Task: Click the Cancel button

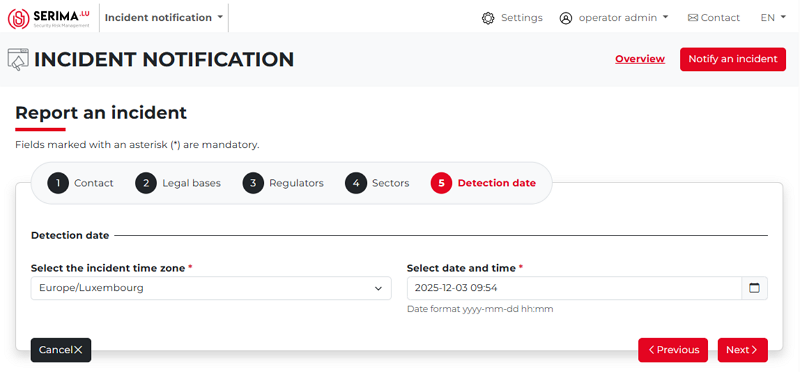Action: click(x=61, y=350)
